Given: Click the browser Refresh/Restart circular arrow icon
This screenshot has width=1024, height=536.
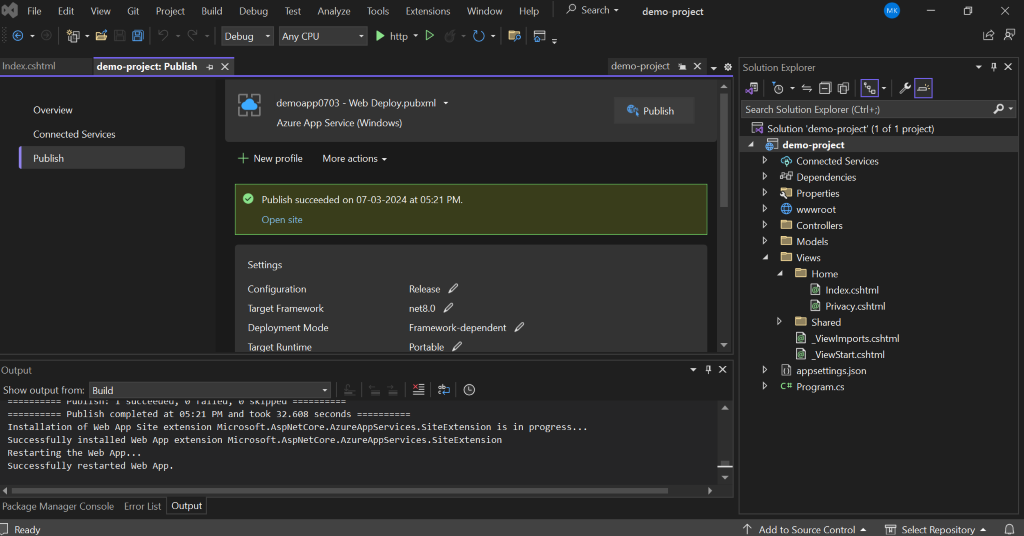Looking at the screenshot, I should tap(479, 36).
